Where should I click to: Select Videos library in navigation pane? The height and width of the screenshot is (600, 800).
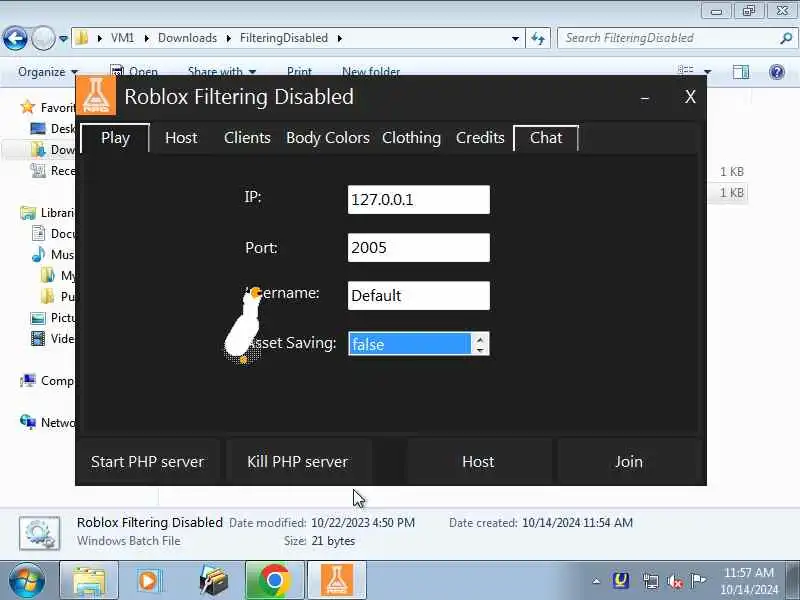53,338
